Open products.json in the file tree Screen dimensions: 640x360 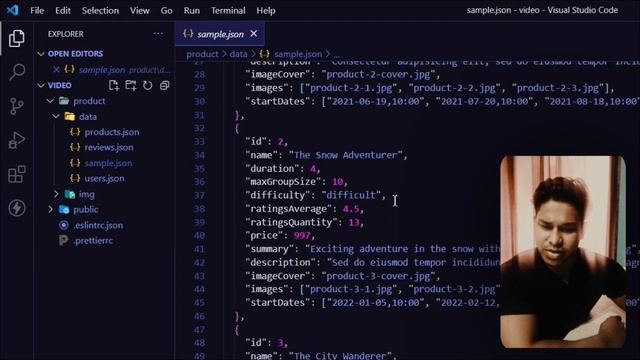(x=111, y=132)
